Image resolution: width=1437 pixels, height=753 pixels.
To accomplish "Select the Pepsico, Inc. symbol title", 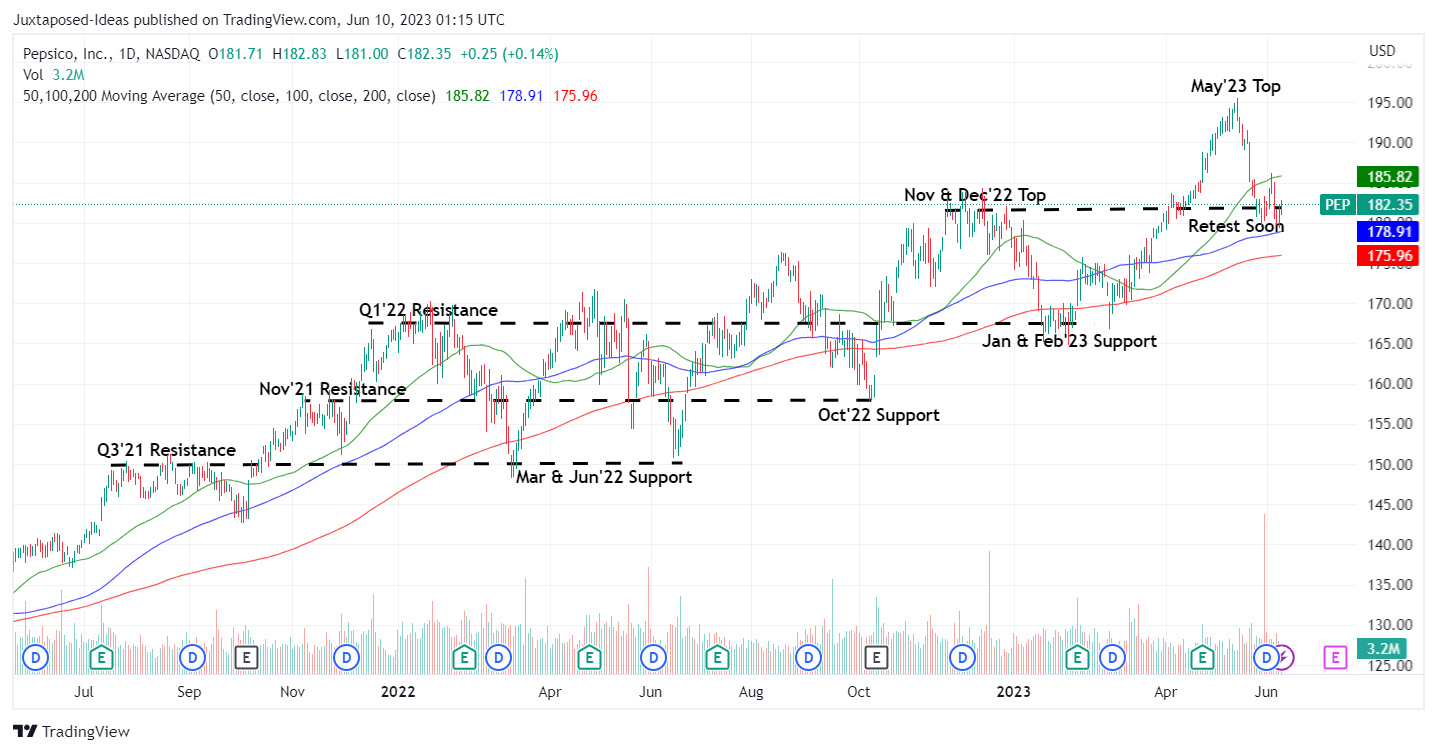I will (67, 53).
